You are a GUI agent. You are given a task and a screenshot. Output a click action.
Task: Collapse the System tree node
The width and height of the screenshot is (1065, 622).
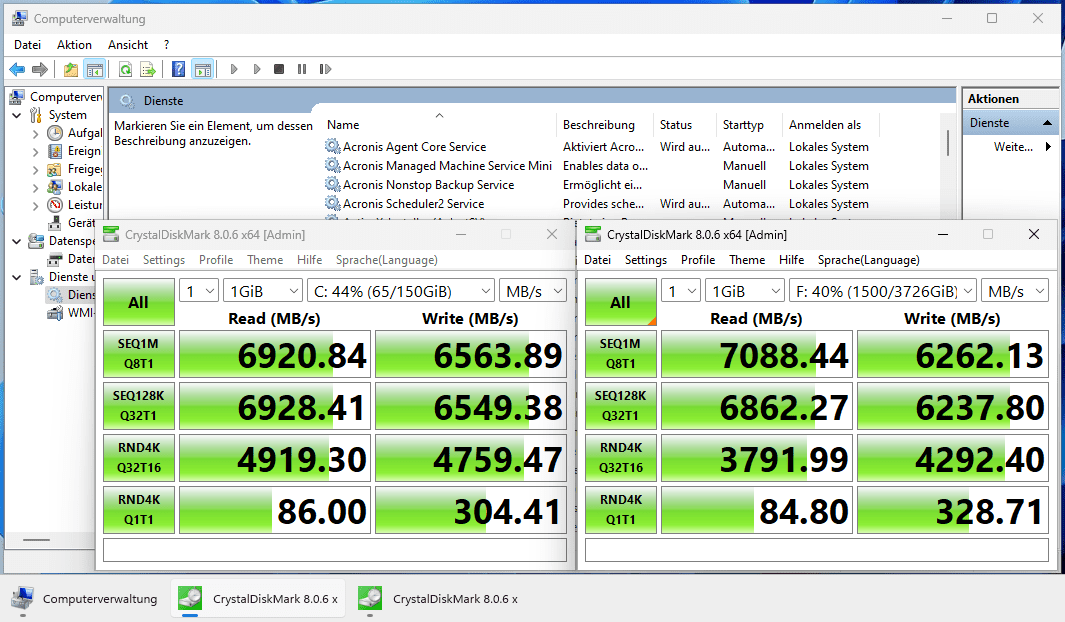click(17, 115)
